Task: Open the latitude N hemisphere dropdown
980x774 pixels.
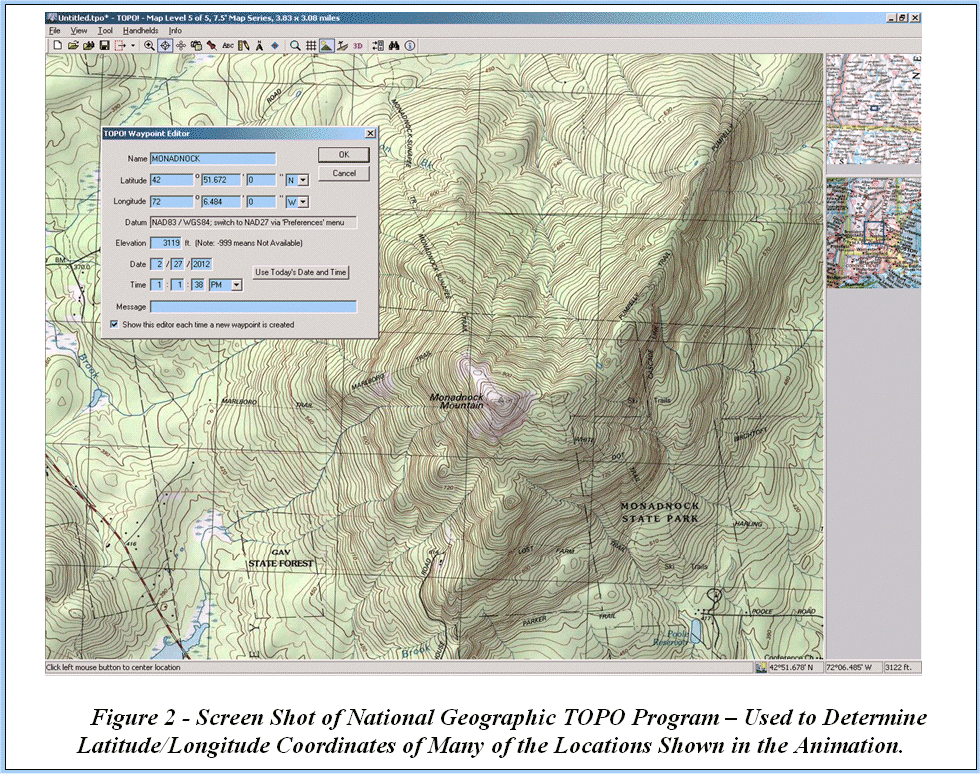Action: (x=303, y=180)
